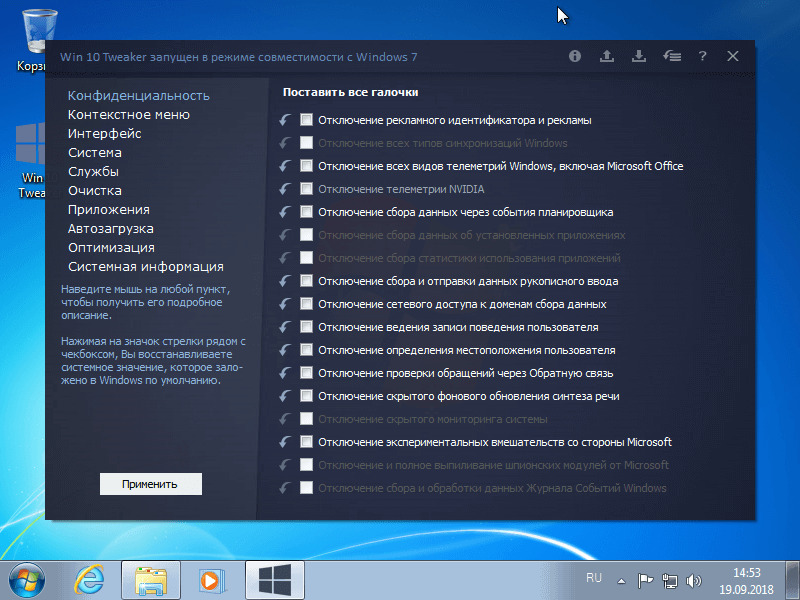Switch to the Система section

[95, 153]
